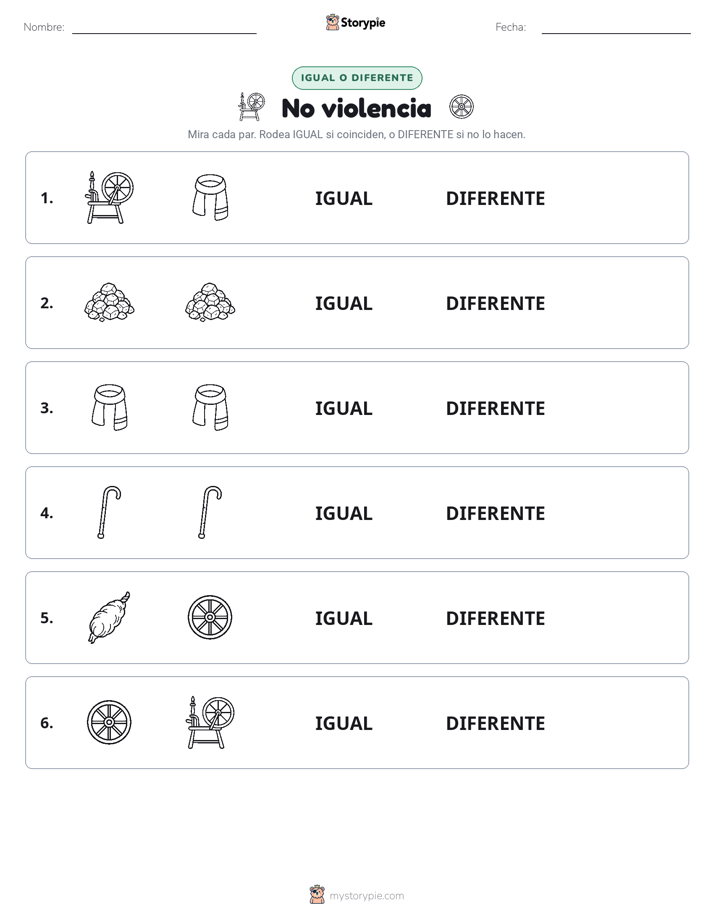Screen dimensions: 714x924
Task: Click the Nombre line field
Action: point(164,27)
